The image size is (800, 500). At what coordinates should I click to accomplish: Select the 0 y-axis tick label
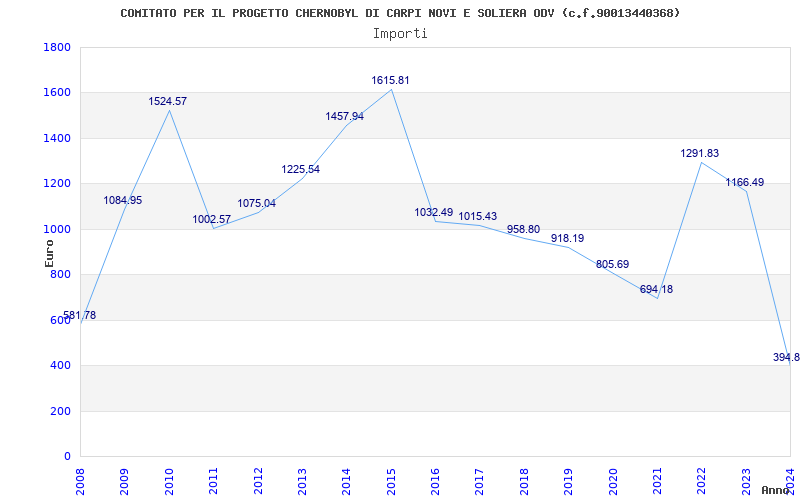click(67, 457)
